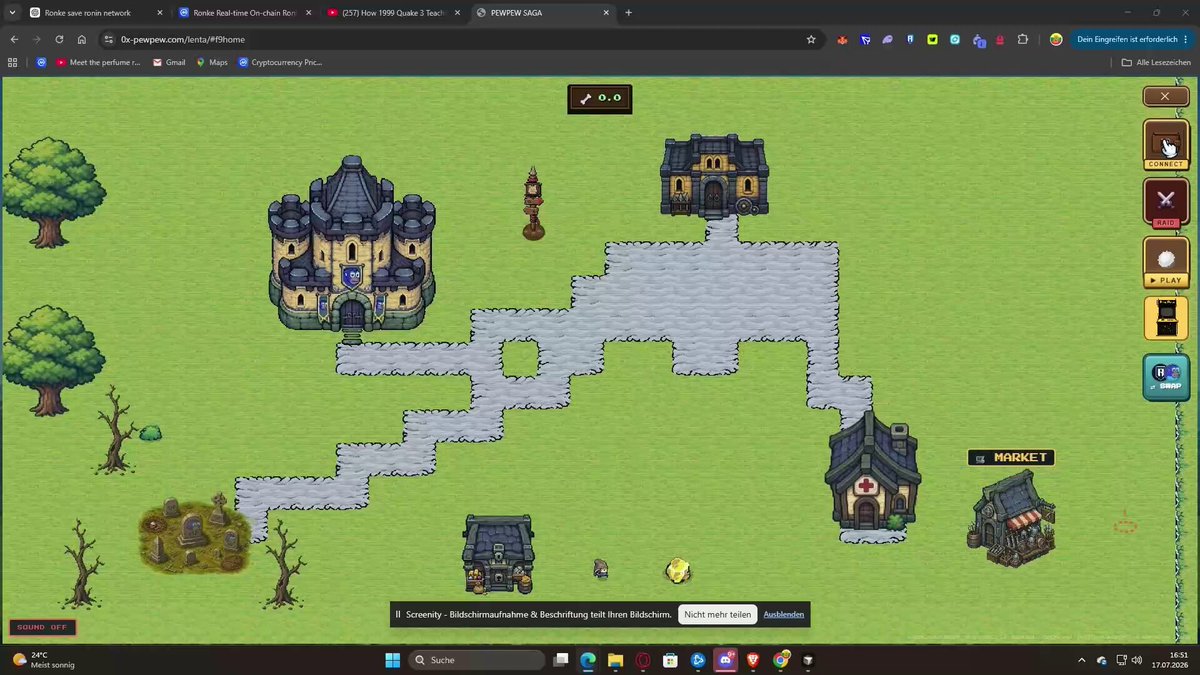Screen dimensions: 1200x675
Task: Open the arcade machine icon in sidebar
Action: pos(1165,319)
